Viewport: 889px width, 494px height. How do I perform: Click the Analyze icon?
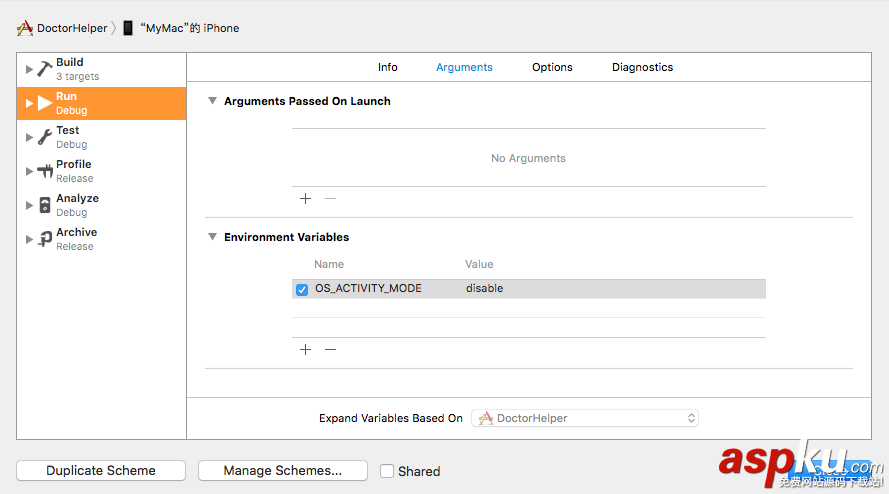click(x=45, y=205)
